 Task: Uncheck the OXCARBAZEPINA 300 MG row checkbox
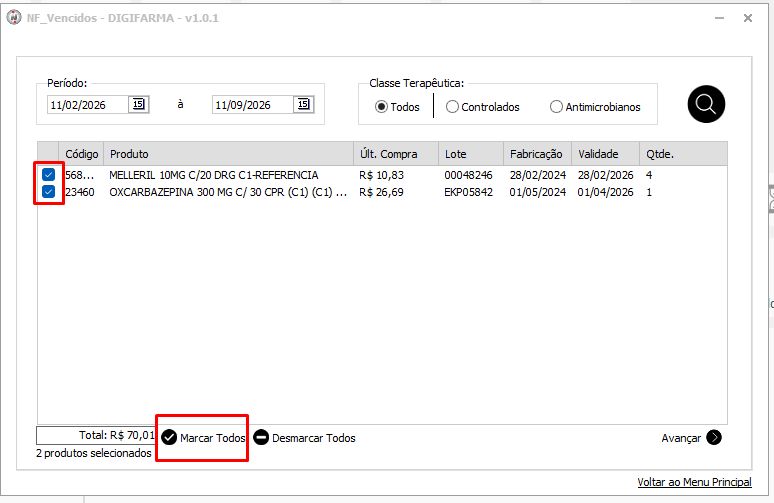click(x=48, y=192)
